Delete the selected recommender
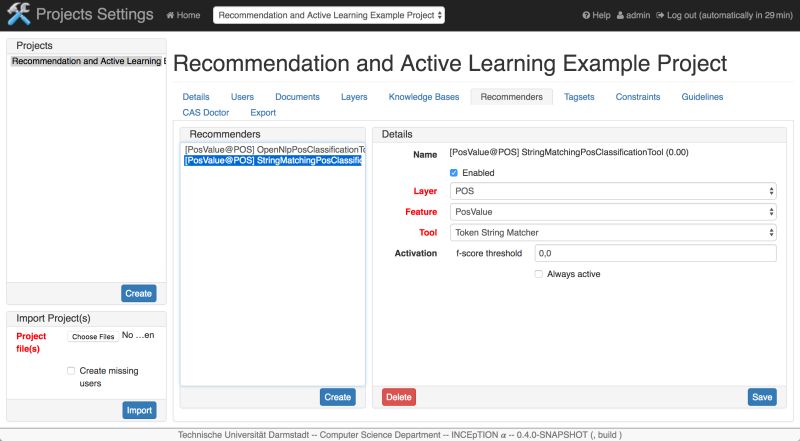Screen dimensions: 800x441 point(399,397)
